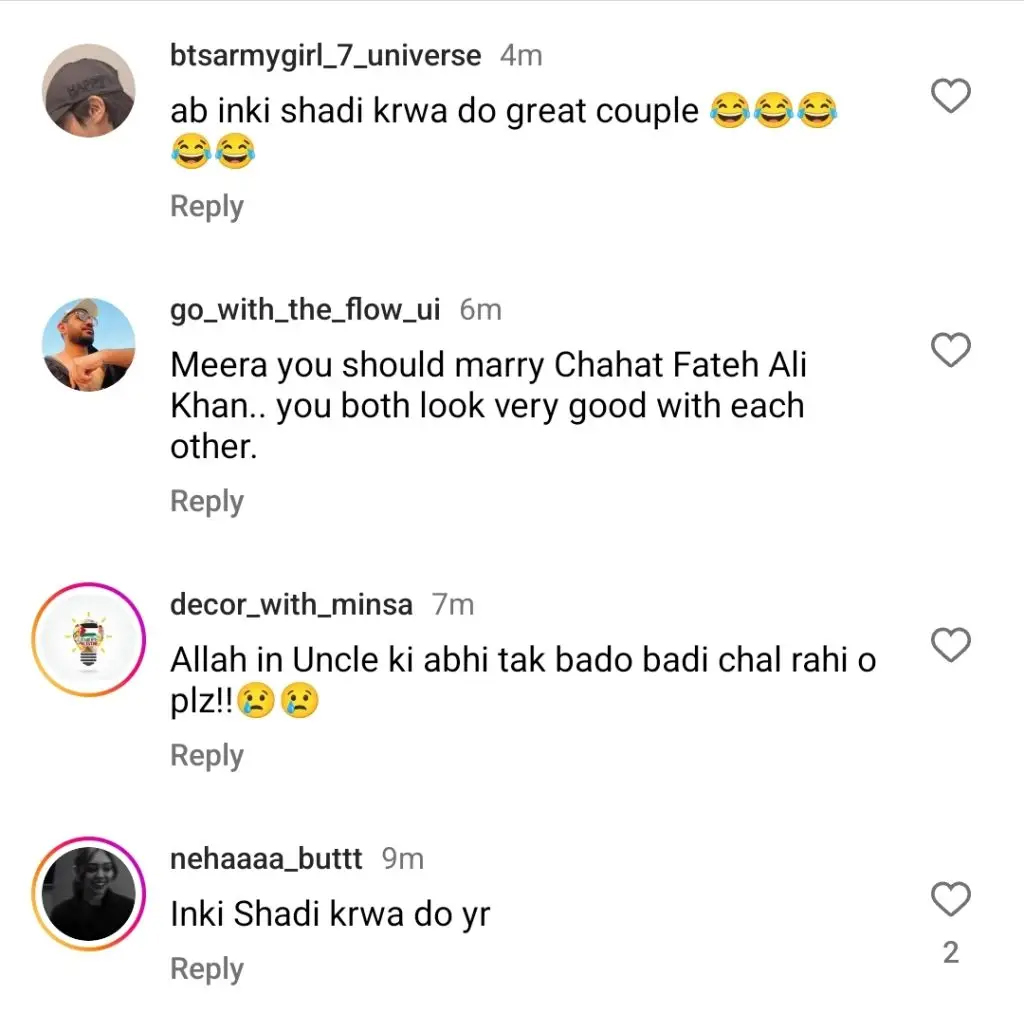1024x1013 pixels.
Task: Reply to the "great couple" comment
Action: 207,207
